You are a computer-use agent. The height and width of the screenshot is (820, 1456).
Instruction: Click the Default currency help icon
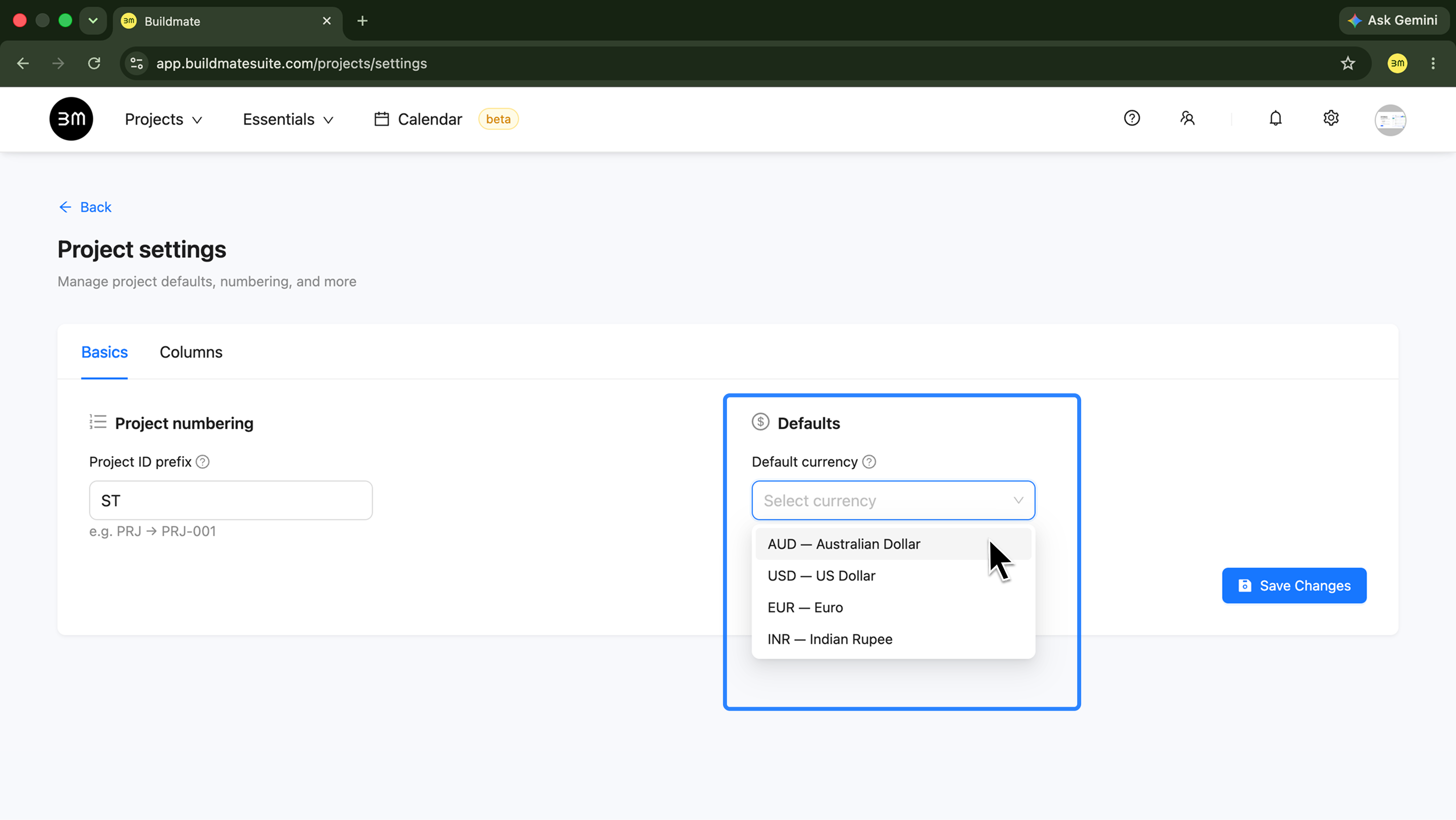869,462
